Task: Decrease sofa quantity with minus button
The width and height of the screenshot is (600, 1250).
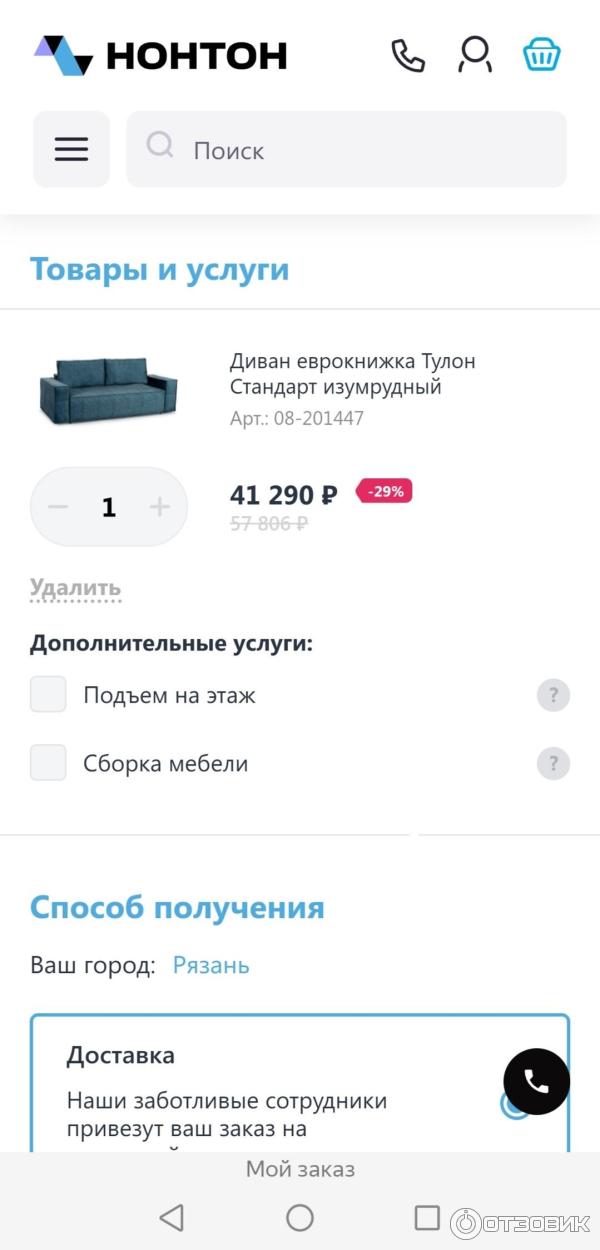Action: click(x=59, y=507)
